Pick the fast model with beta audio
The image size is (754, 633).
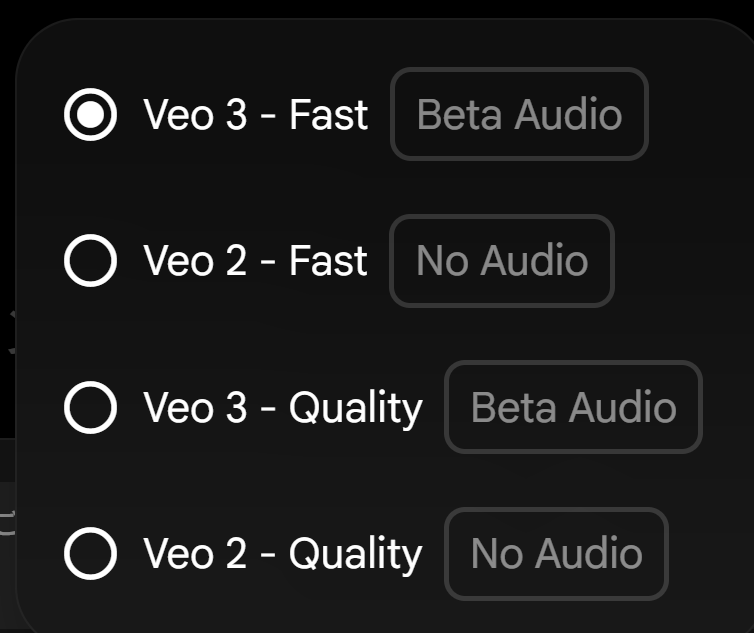pyautogui.click(x=90, y=115)
